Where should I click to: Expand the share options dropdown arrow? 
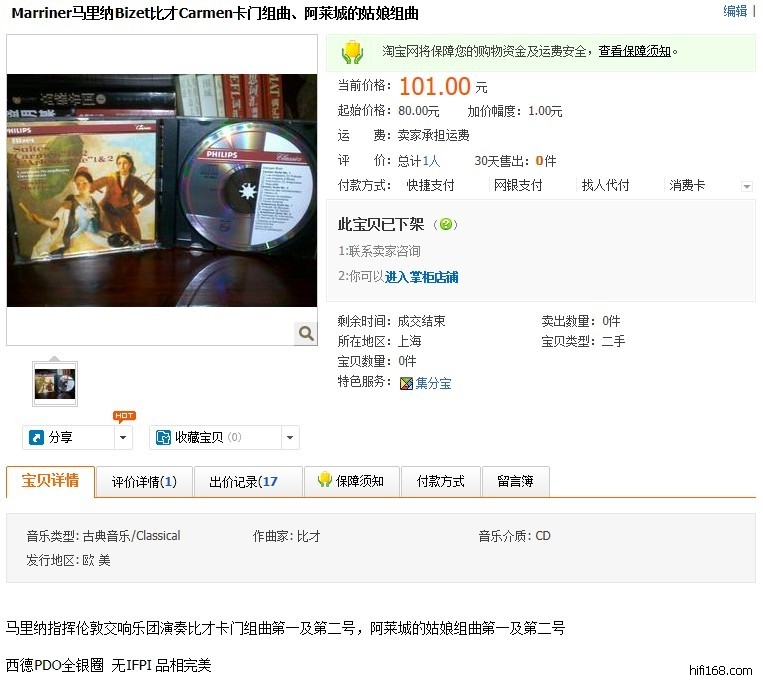(x=123, y=437)
